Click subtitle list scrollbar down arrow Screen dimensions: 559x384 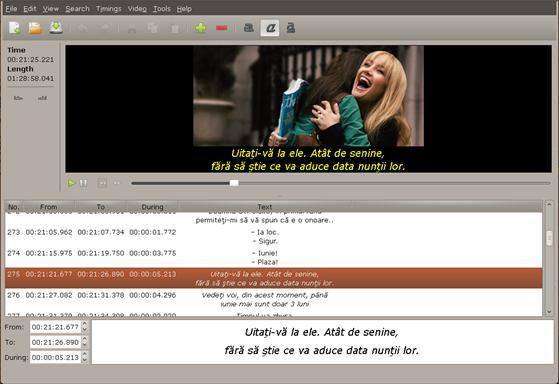point(549,311)
